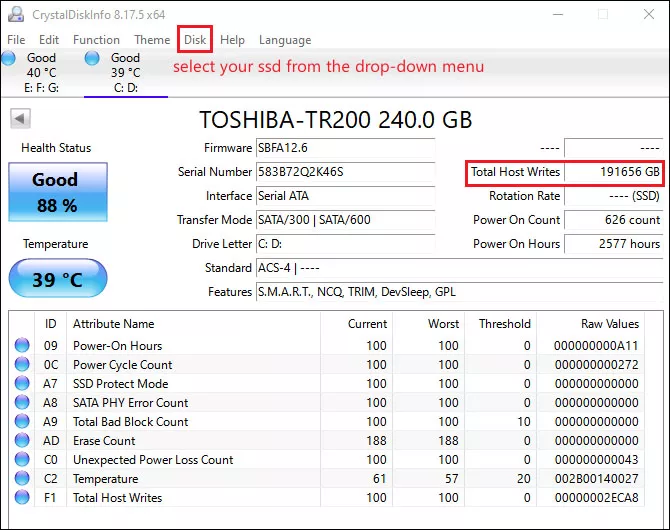This screenshot has width=670, height=530.
Task: Click the Threshold column header
Action: click(501, 324)
